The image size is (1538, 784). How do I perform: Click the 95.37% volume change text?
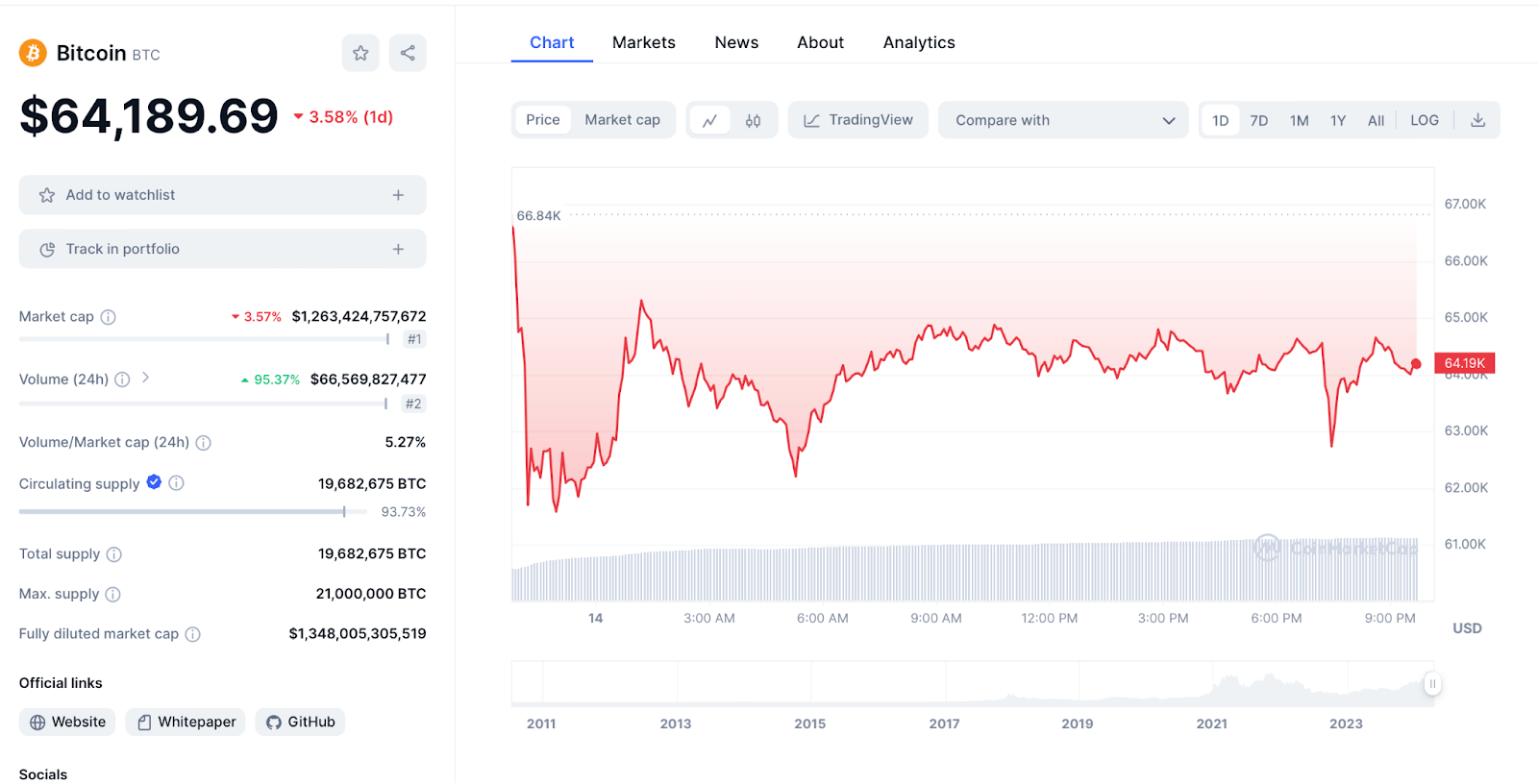coord(277,380)
